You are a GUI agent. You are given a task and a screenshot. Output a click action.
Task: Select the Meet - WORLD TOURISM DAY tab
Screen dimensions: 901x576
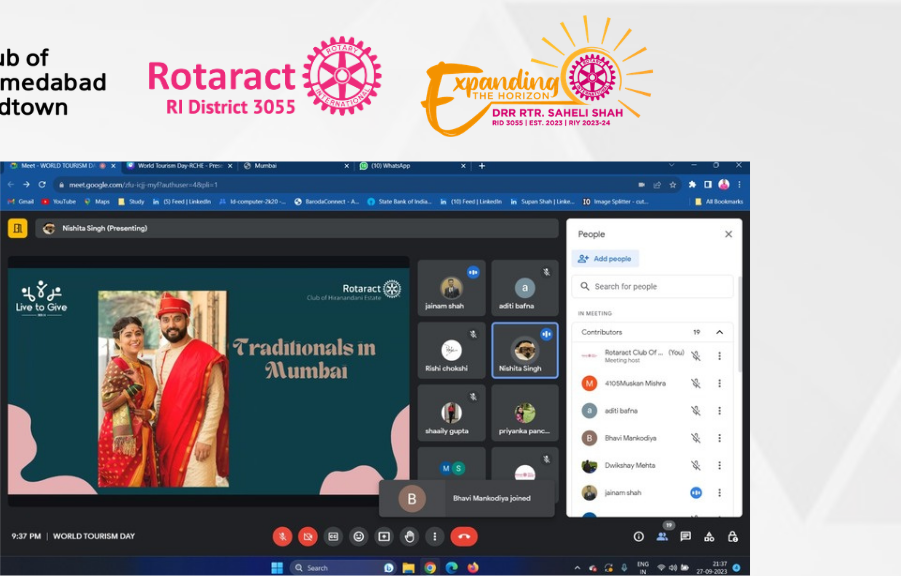click(x=63, y=166)
